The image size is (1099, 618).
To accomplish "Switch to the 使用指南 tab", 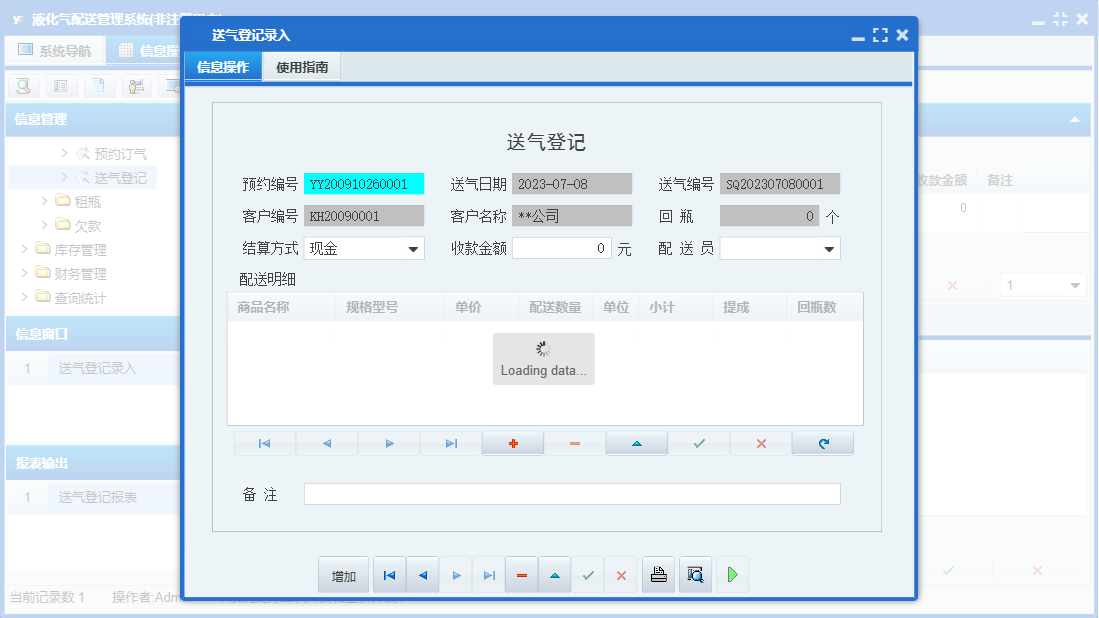I will (x=300, y=66).
